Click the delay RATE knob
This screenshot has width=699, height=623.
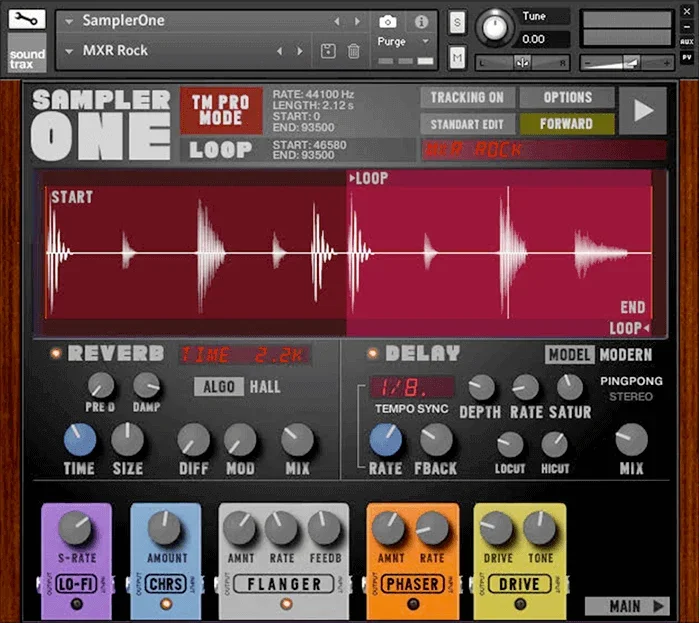386,440
